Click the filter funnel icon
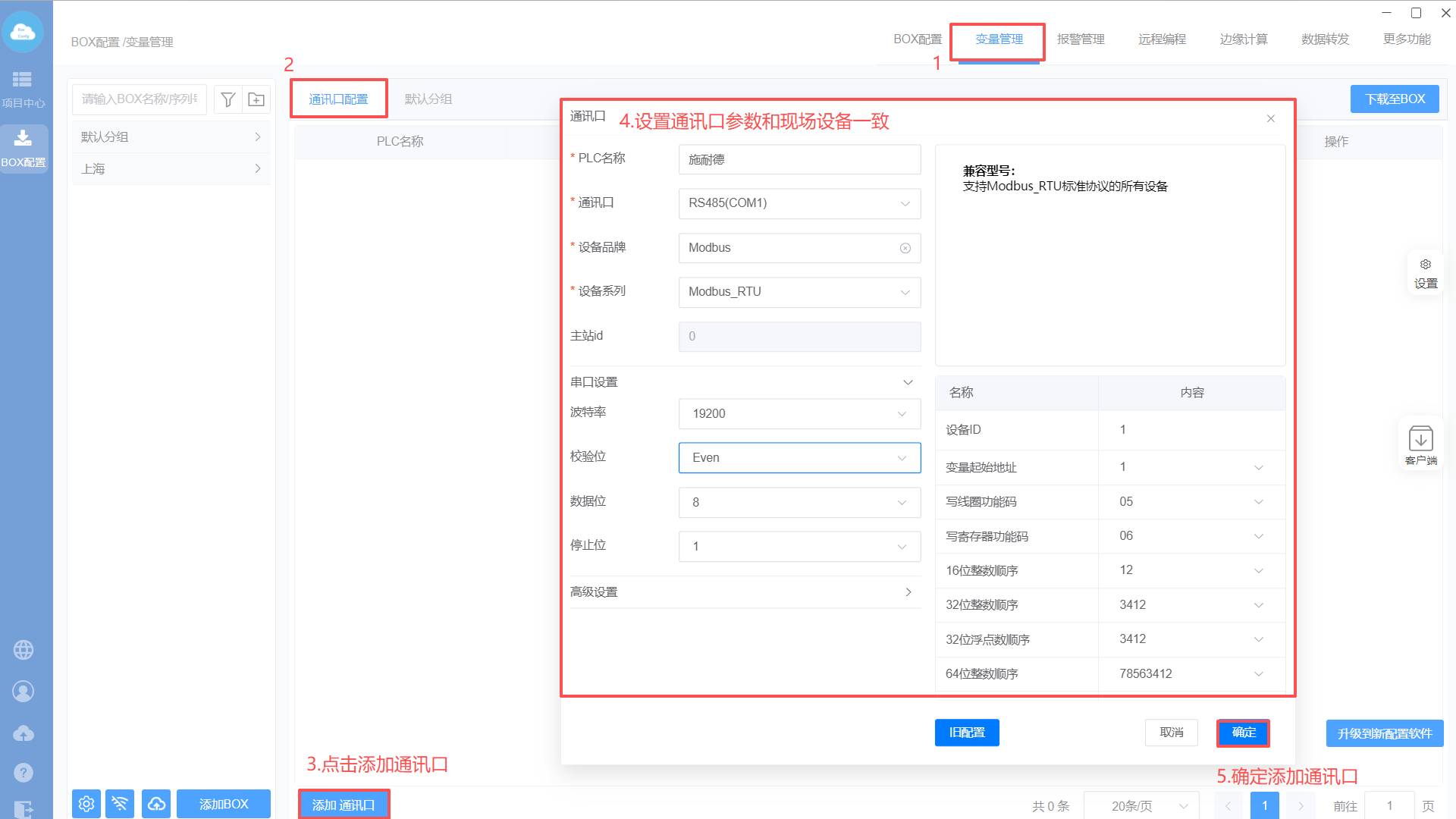Screen dimensions: 1456x819 (227, 99)
